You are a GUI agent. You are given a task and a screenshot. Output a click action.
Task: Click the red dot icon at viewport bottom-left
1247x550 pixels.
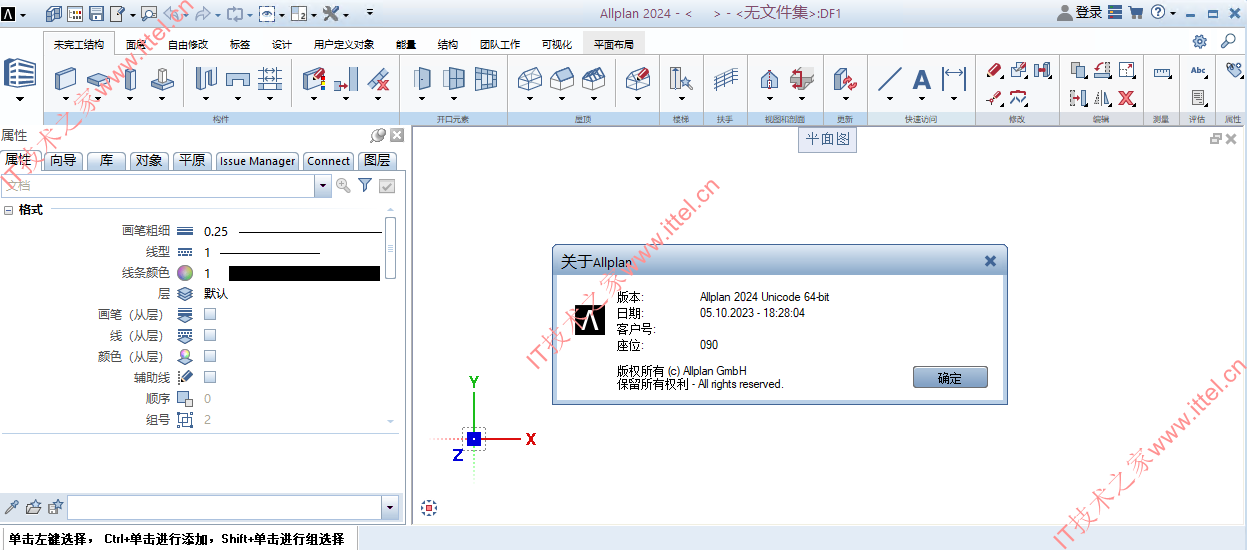429,508
